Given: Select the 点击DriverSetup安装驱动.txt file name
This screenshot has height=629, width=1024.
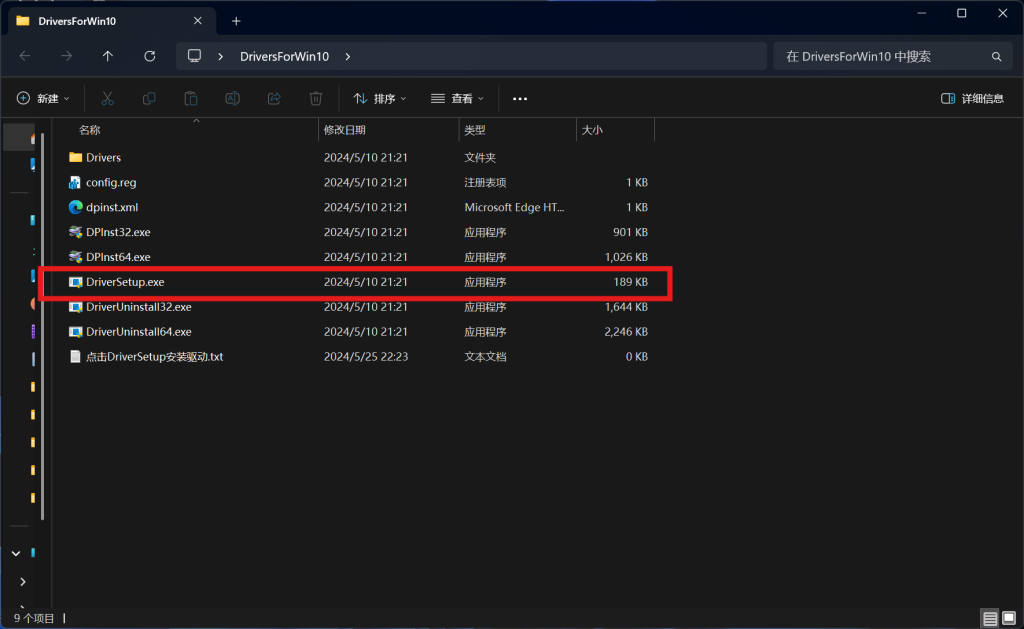Looking at the screenshot, I should coord(154,357).
